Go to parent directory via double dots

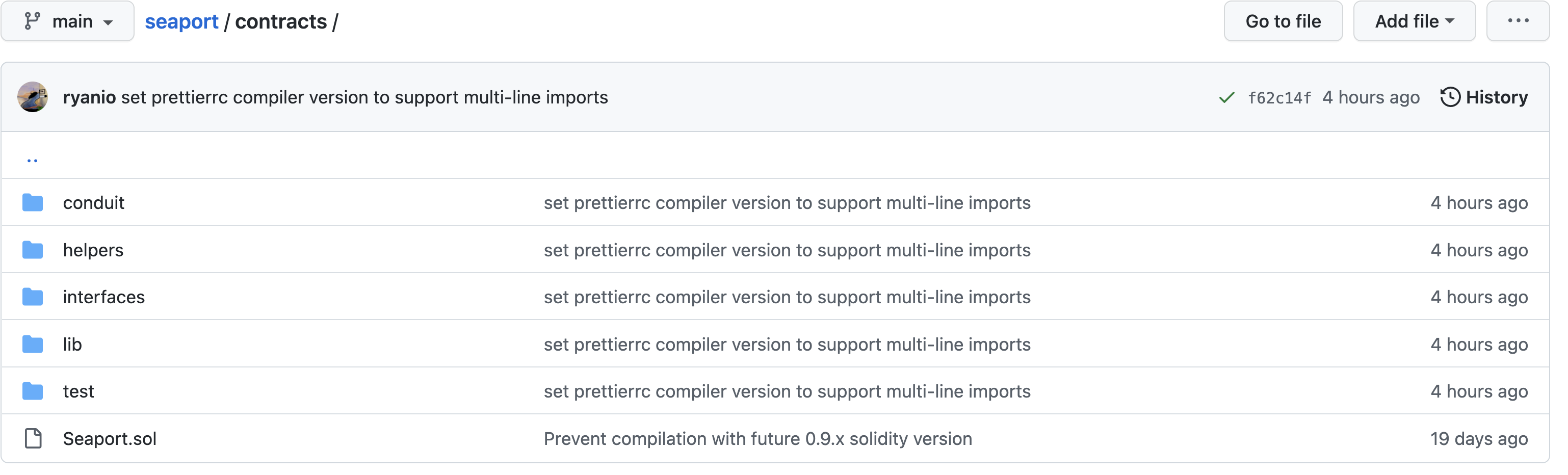(32, 161)
